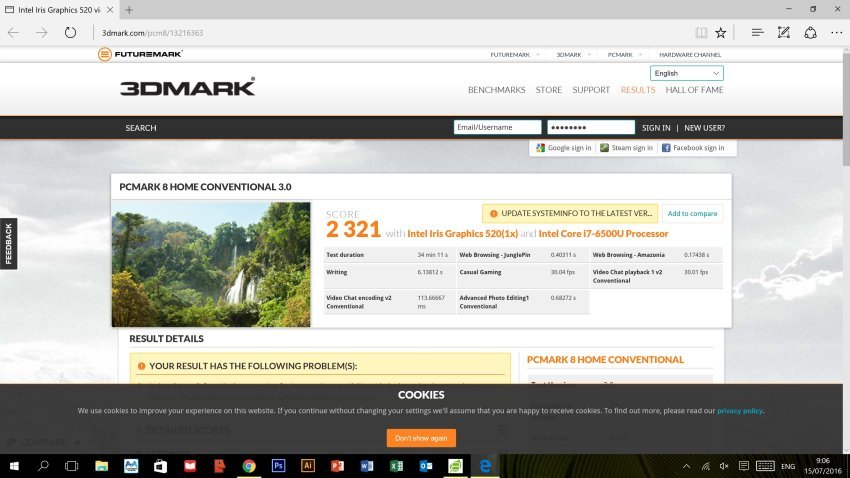Expand the FUTUREMARK top menu dropdown
The width and height of the screenshot is (850, 478).
514,55
